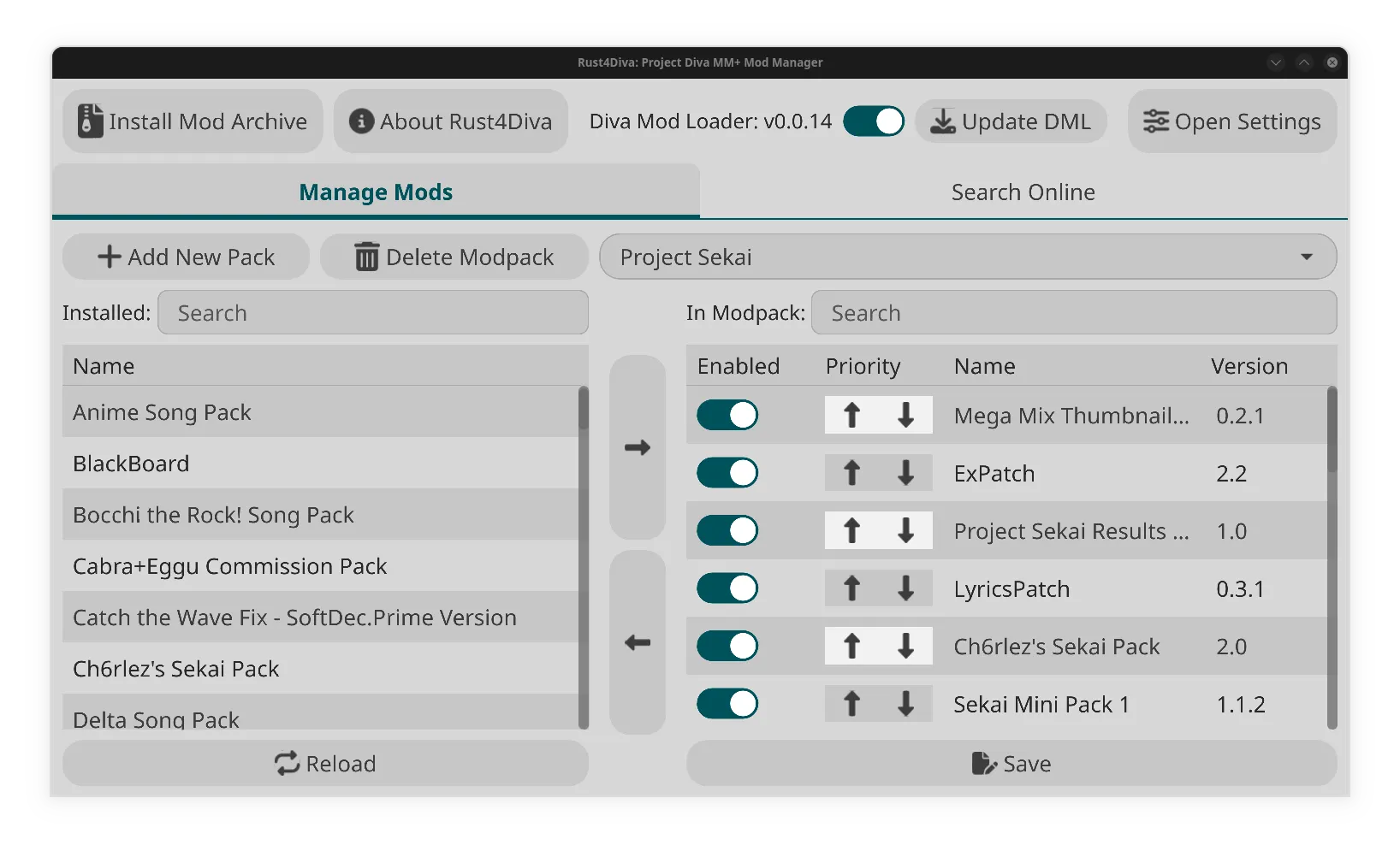
Task: Move Sekai Mini Pack 1 up in priority
Action: pos(851,704)
